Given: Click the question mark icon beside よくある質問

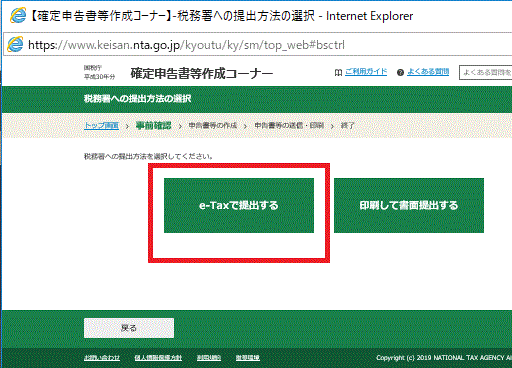Looking at the screenshot, I should pos(400,72).
